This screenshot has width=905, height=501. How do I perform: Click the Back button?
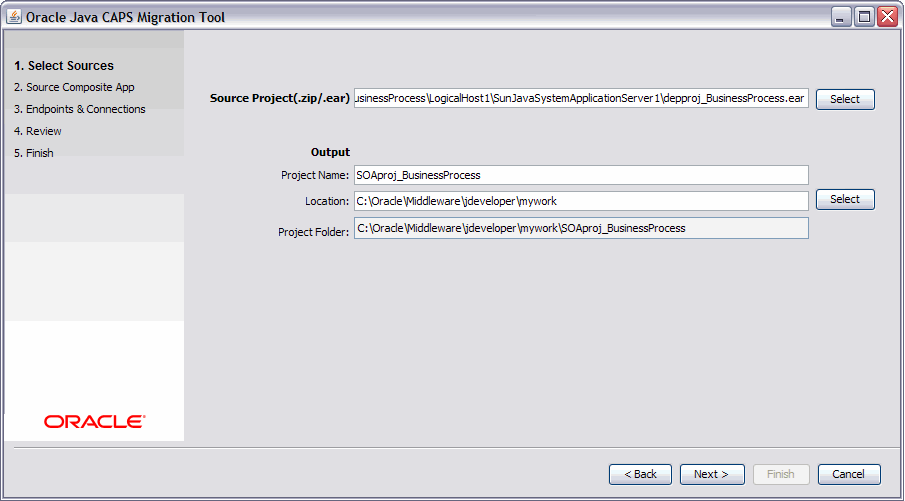640,474
